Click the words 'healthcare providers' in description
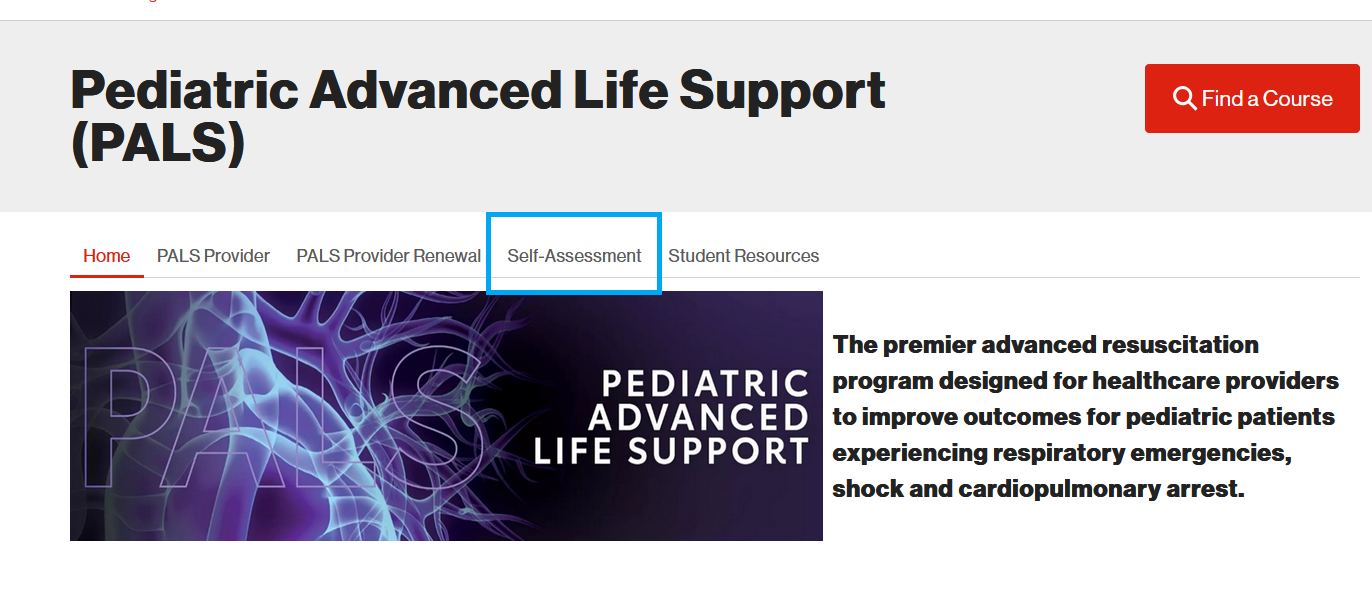The width and height of the screenshot is (1372, 599). pyautogui.click(x=1214, y=381)
